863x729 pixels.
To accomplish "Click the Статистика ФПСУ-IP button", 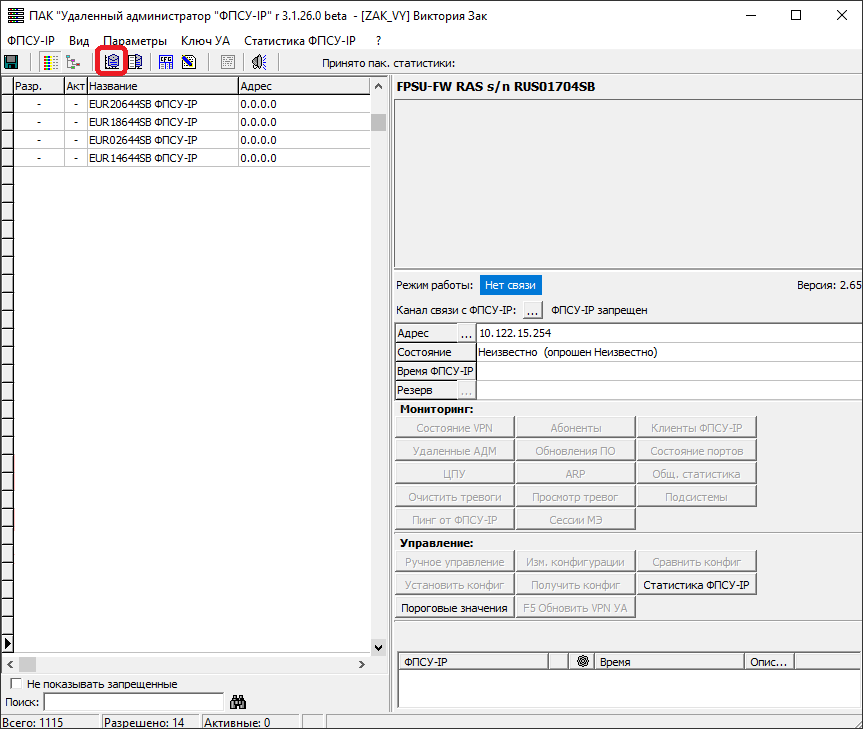I will [x=696, y=585].
